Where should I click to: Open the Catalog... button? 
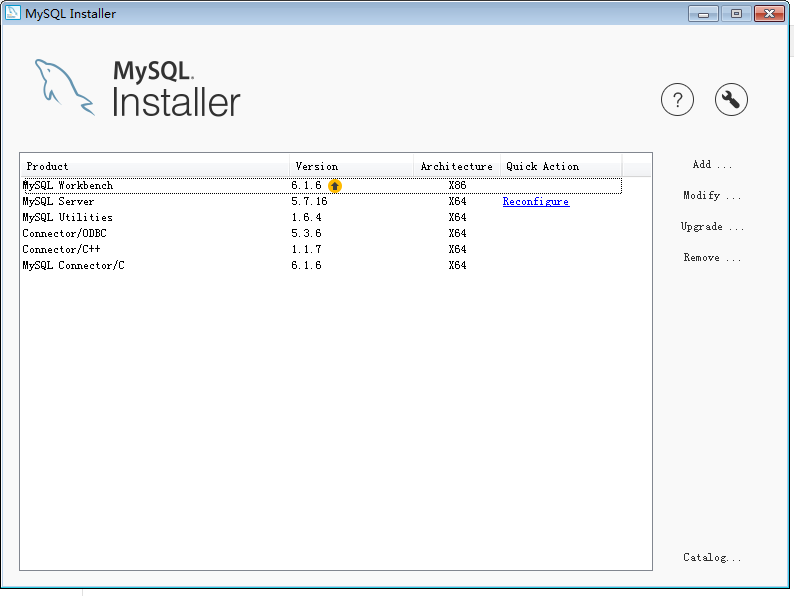coord(712,558)
